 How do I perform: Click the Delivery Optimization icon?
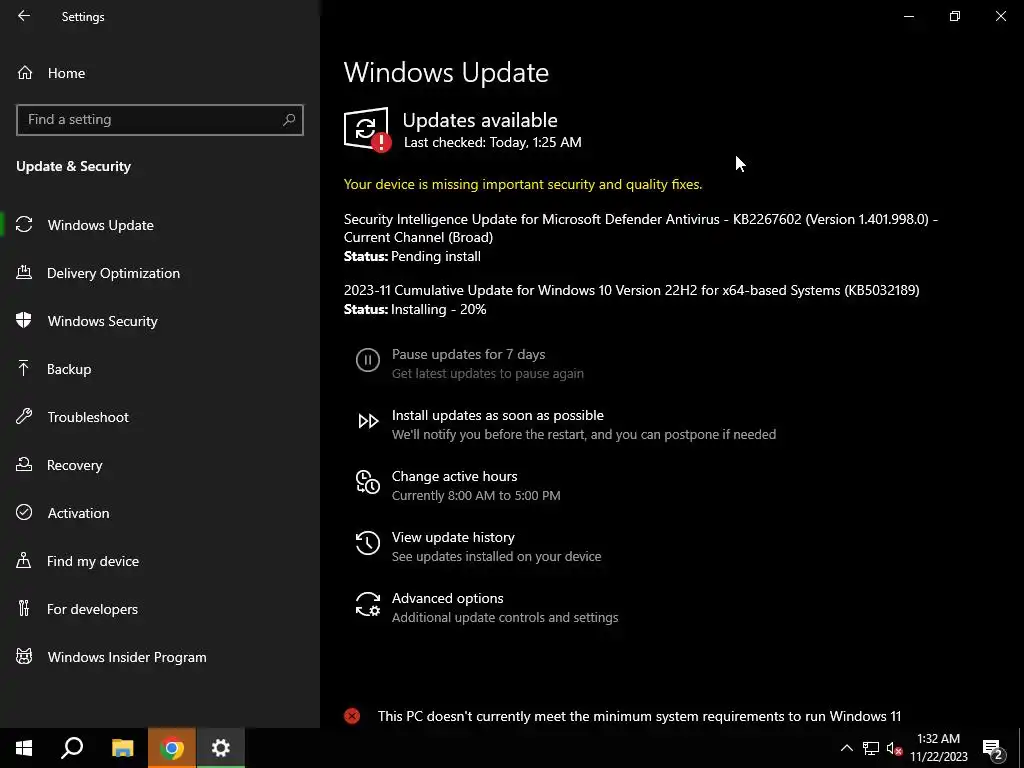click(x=24, y=272)
